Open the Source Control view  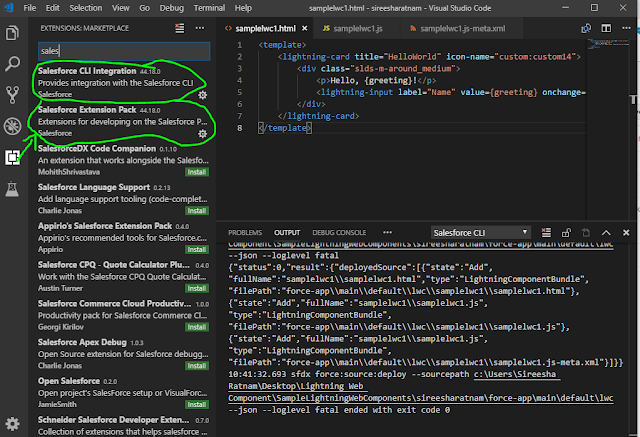tap(12, 95)
